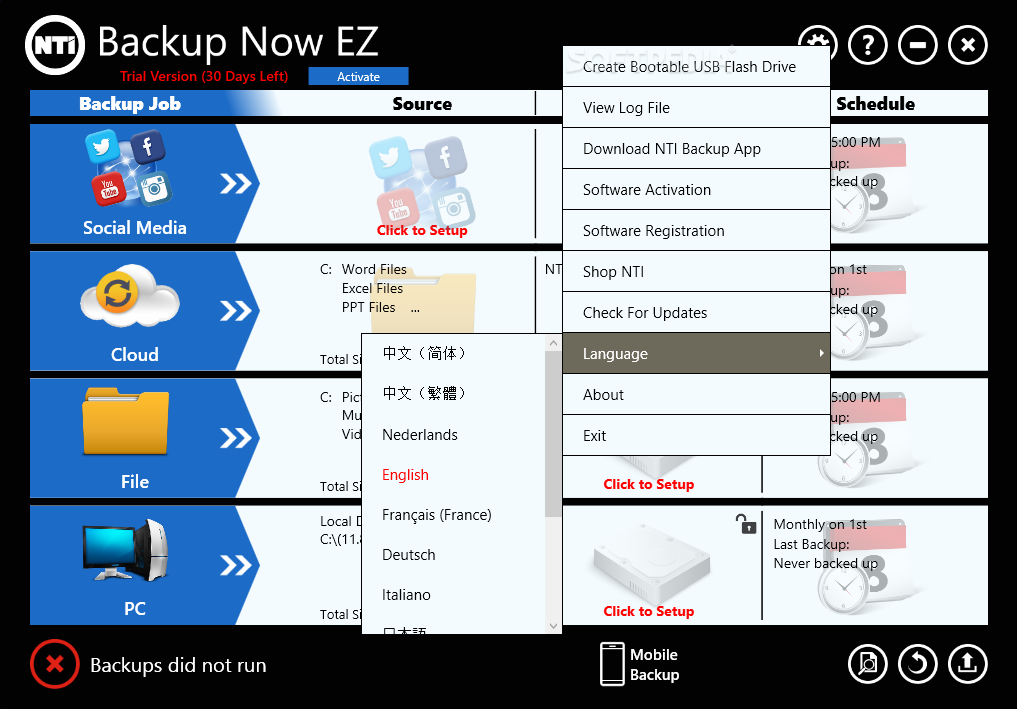Click File destination Click to Setup link
The width and height of the screenshot is (1017, 709).
649,484
